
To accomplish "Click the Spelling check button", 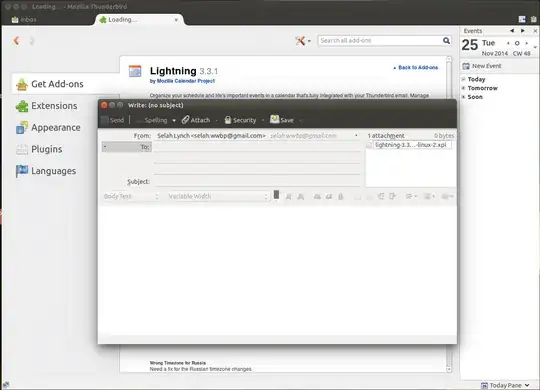I will point(152,120).
